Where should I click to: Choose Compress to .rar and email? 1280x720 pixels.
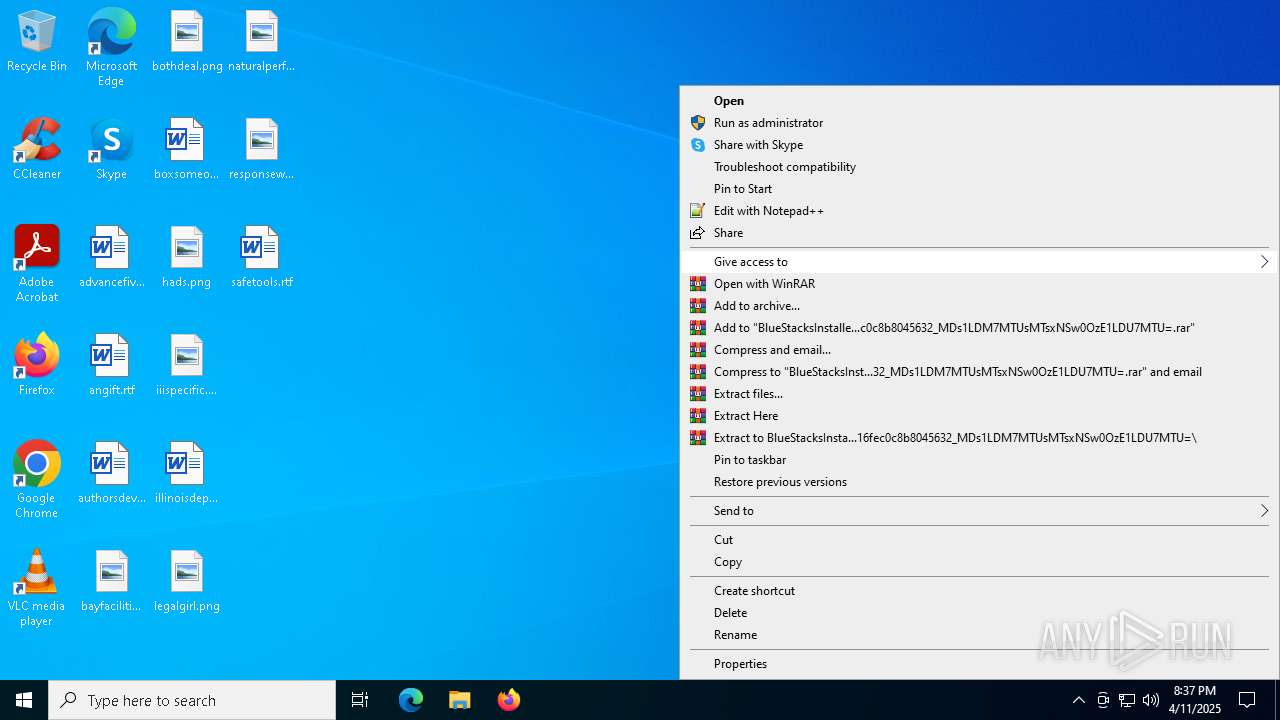(979, 372)
